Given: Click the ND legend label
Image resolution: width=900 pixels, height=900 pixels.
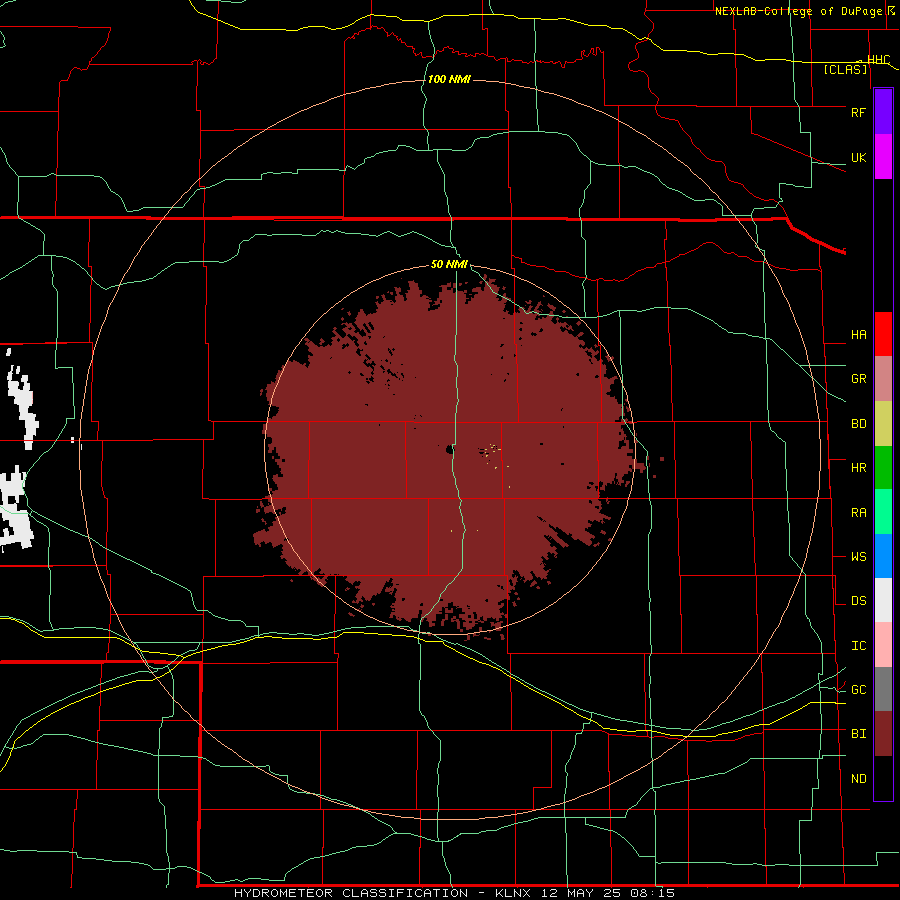Looking at the screenshot, I should coord(858,778).
